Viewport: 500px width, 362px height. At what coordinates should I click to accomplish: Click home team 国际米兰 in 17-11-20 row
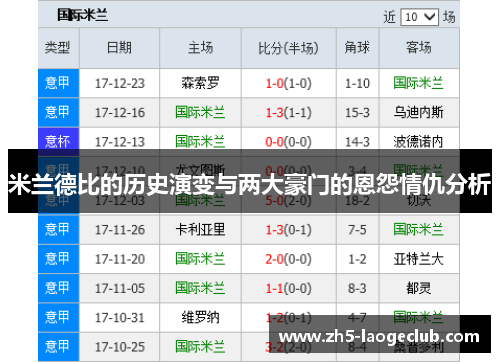200,259
